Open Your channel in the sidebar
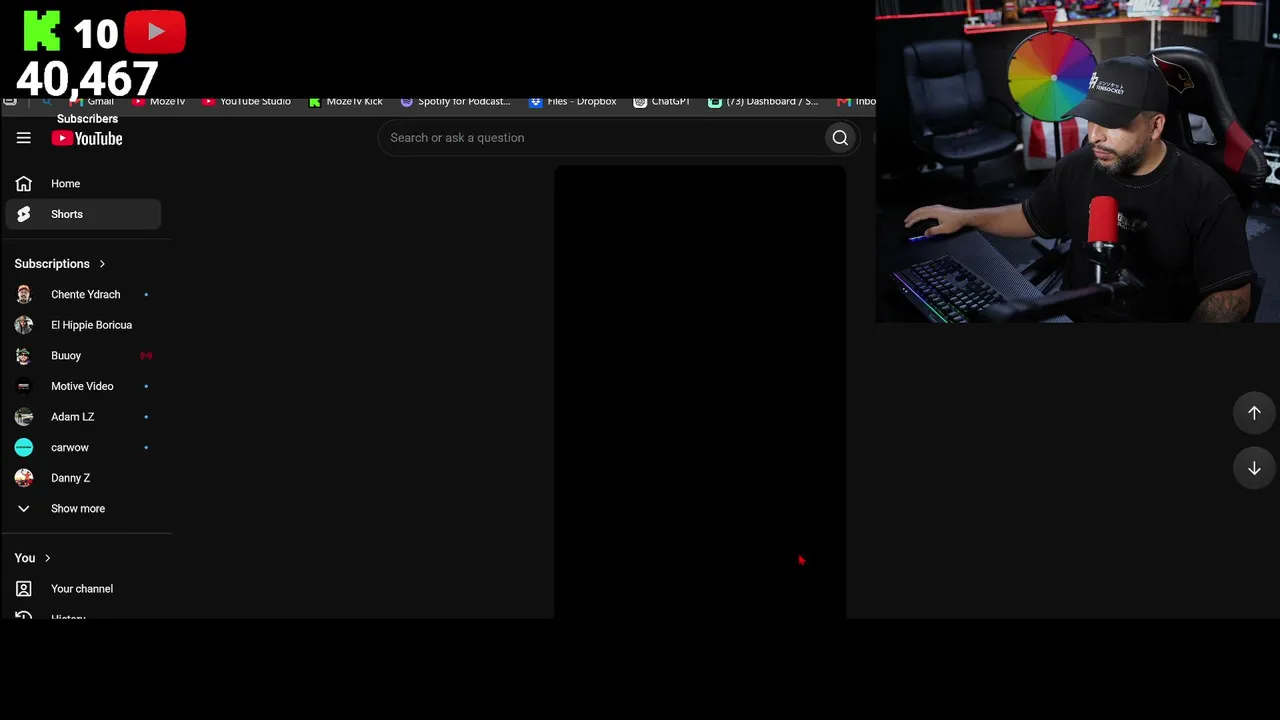 [x=83, y=589]
